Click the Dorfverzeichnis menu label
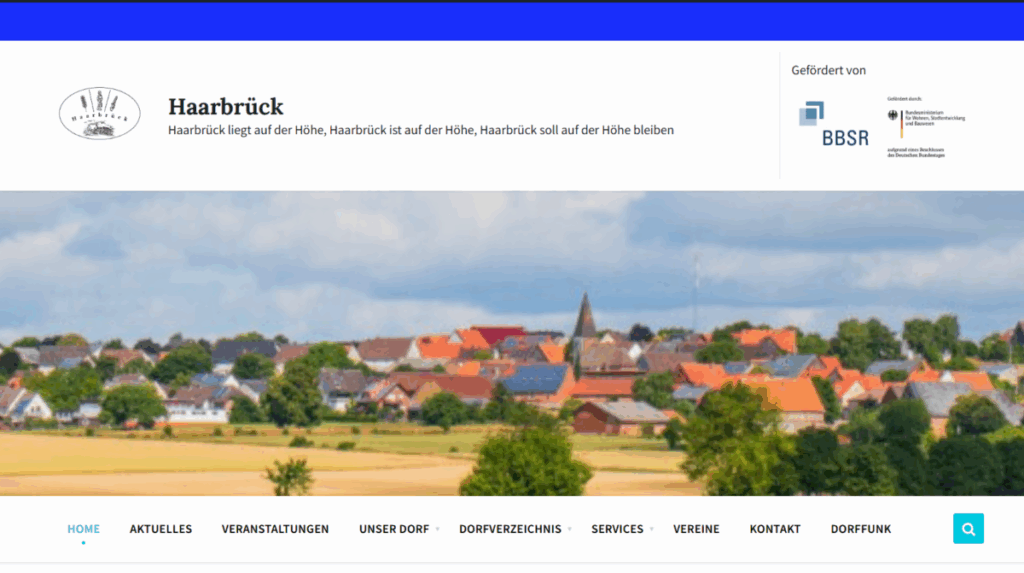The width and height of the screenshot is (1024, 573). (x=509, y=529)
